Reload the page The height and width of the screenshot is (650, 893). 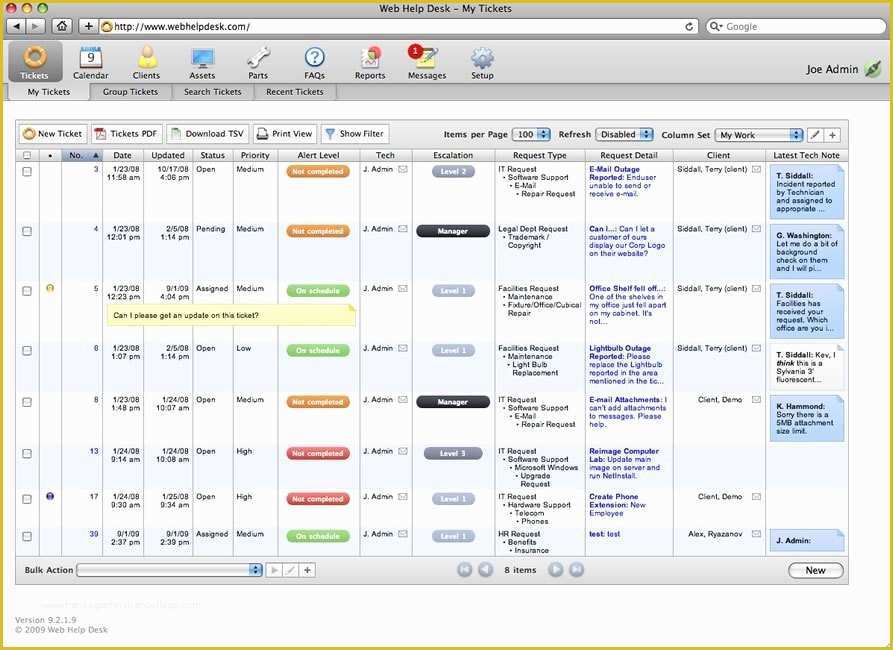coord(689,26)
